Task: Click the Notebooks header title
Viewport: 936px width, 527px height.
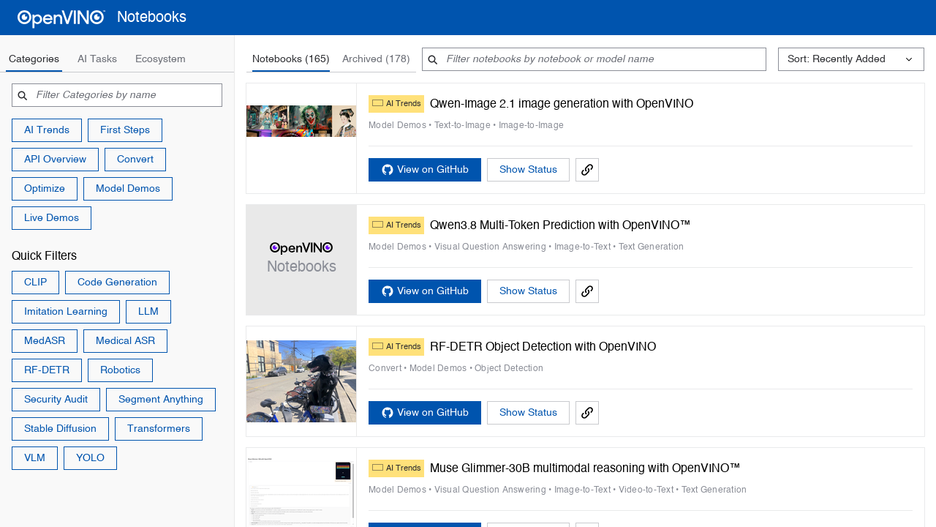Action: click(x=152, y=17)
